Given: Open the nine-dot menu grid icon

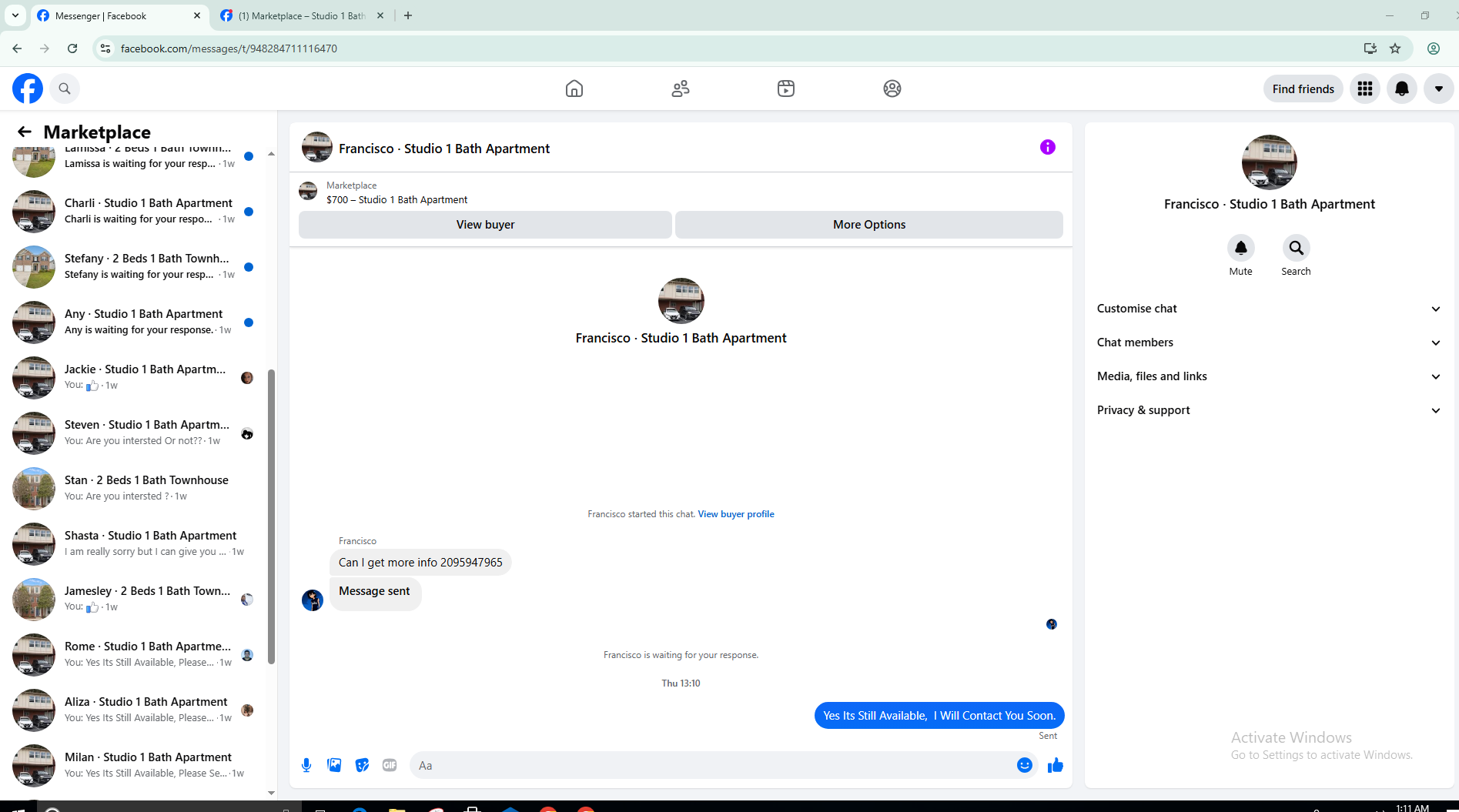Looking at the screenshot, I should (1365, 89).
